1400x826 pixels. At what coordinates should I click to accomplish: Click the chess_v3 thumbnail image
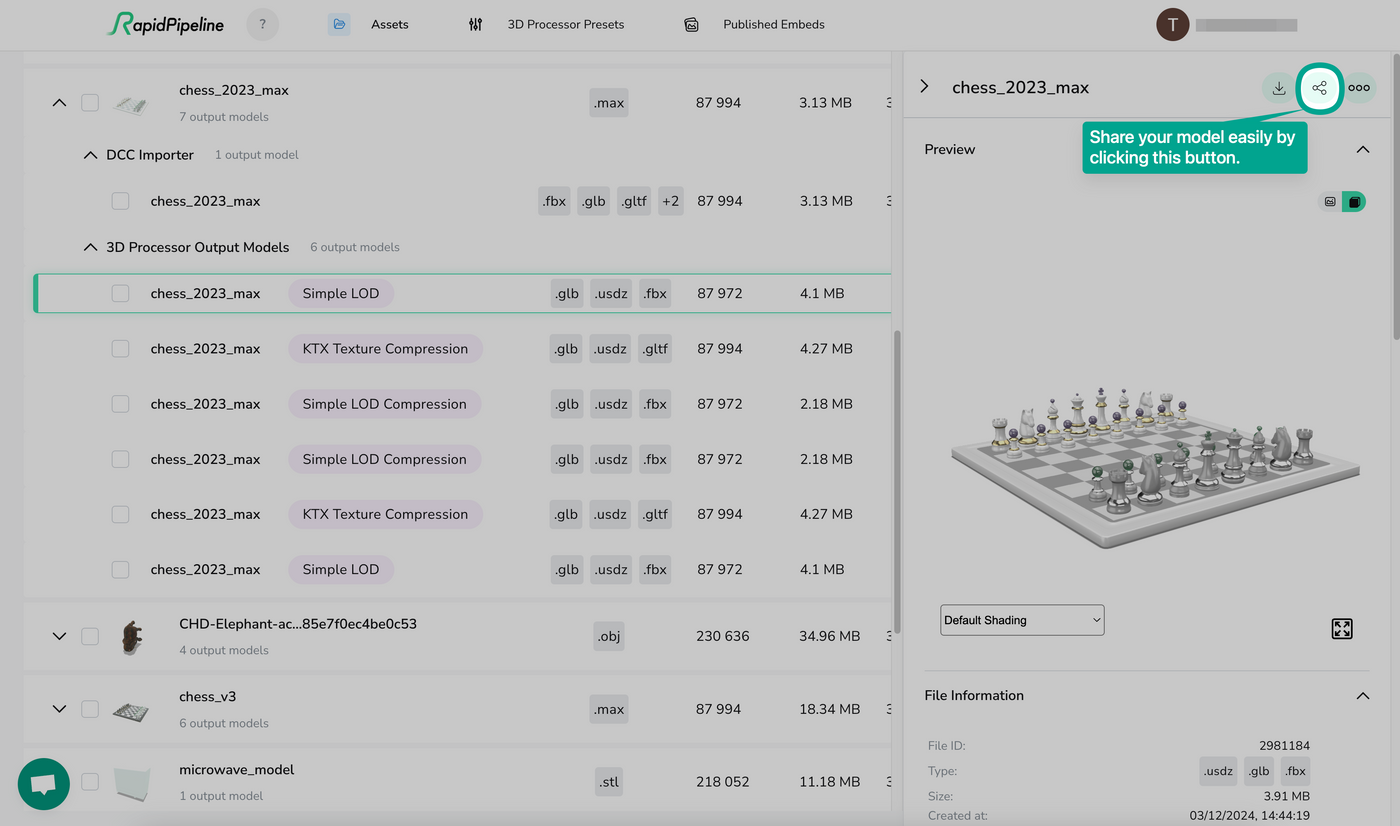tap(131, 711)
